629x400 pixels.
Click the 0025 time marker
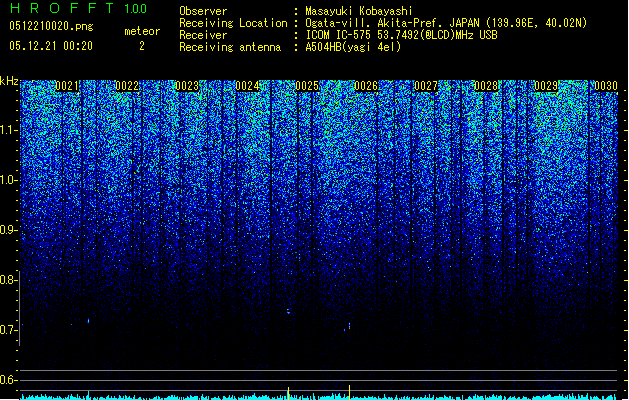pyautogui.click(x=307, y=86)
